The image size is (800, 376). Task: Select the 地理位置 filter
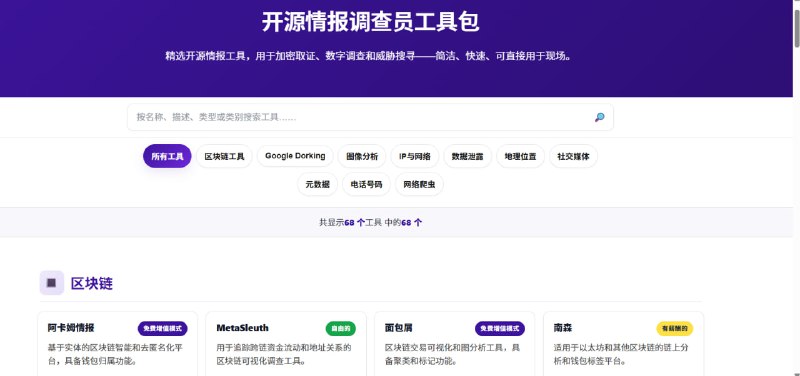click(x=520, y=156)
